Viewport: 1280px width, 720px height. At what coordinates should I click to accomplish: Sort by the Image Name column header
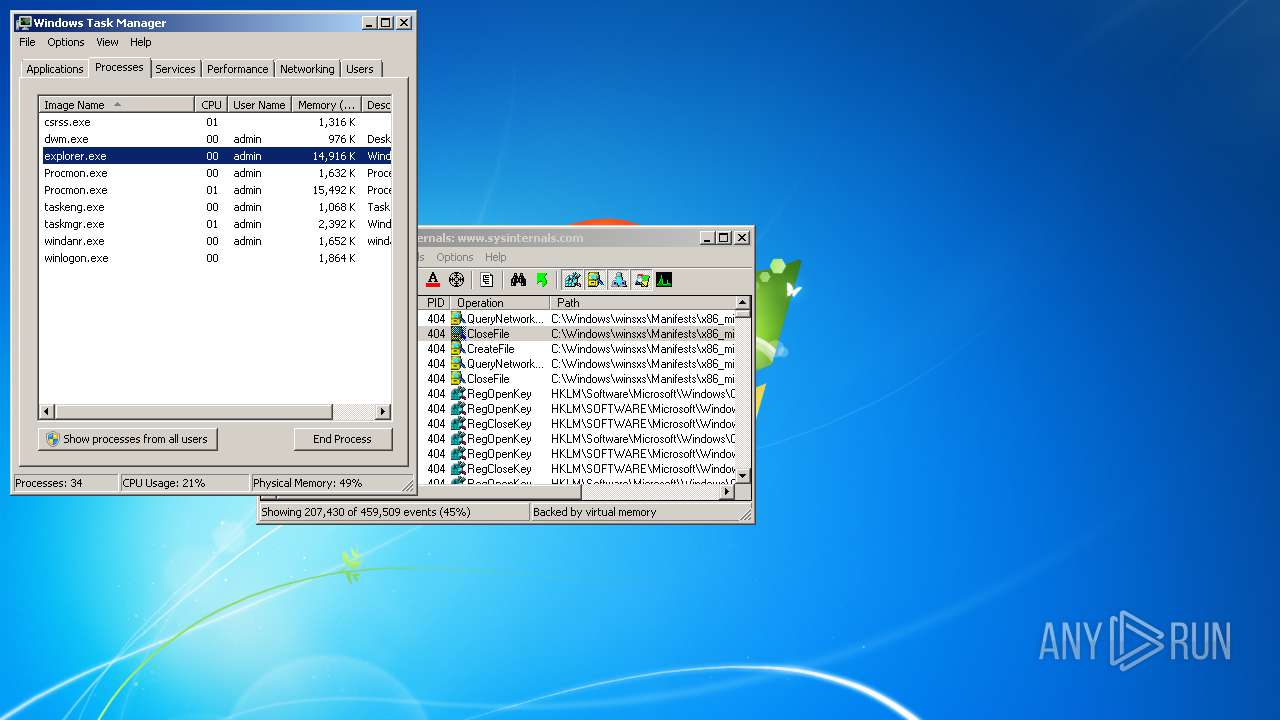pyautogui.click(x=117, y=105)
